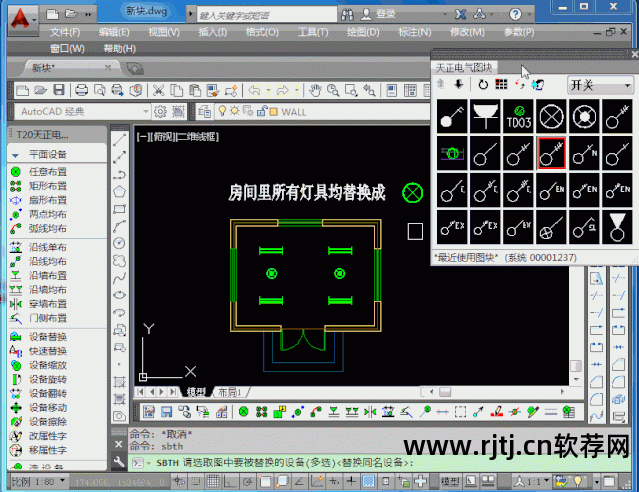
Task: Select the red-highlighted switch block
Action: 551,153
